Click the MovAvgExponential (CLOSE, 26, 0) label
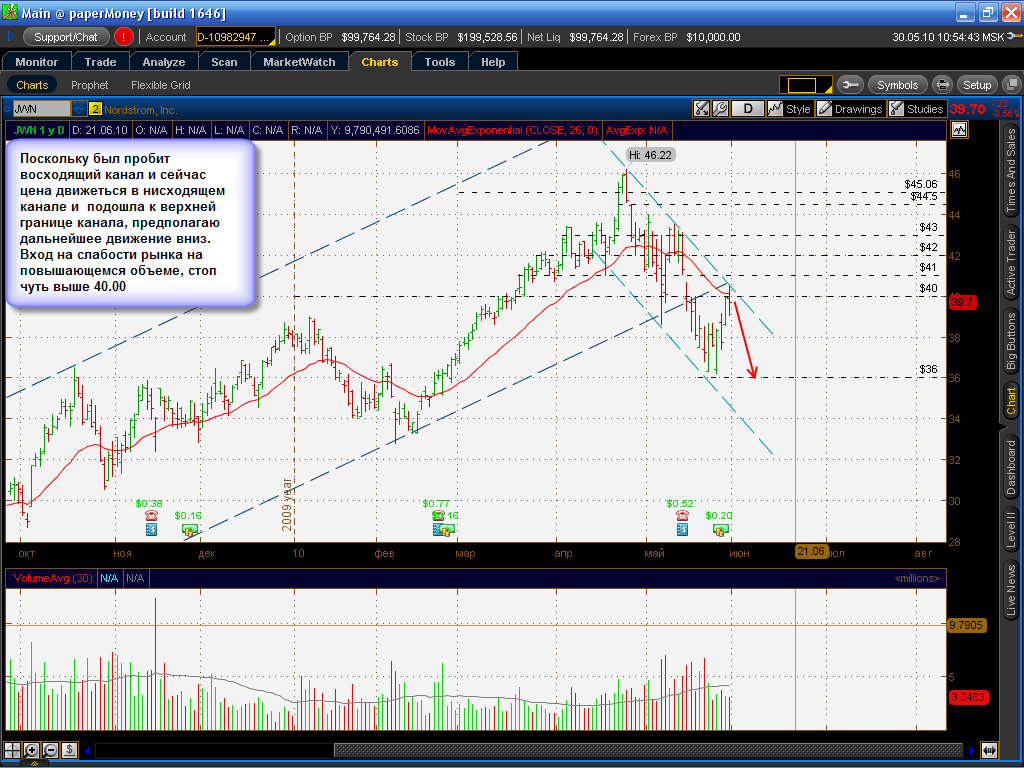The image size is (1024, 768). (512, 130)
